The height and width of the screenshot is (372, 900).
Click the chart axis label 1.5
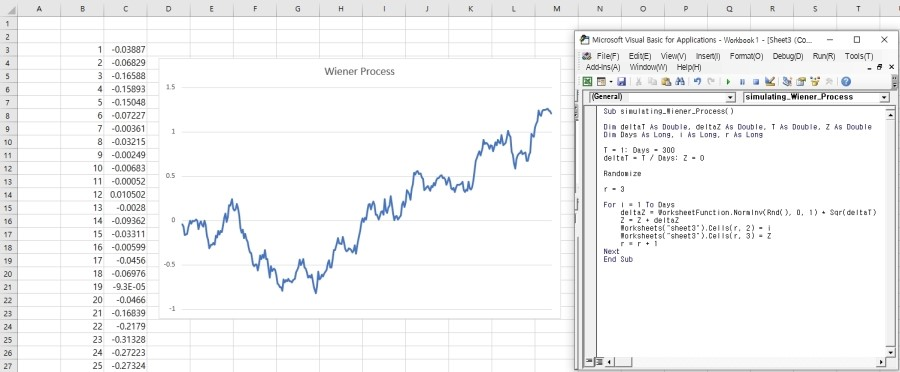(169, 87)
